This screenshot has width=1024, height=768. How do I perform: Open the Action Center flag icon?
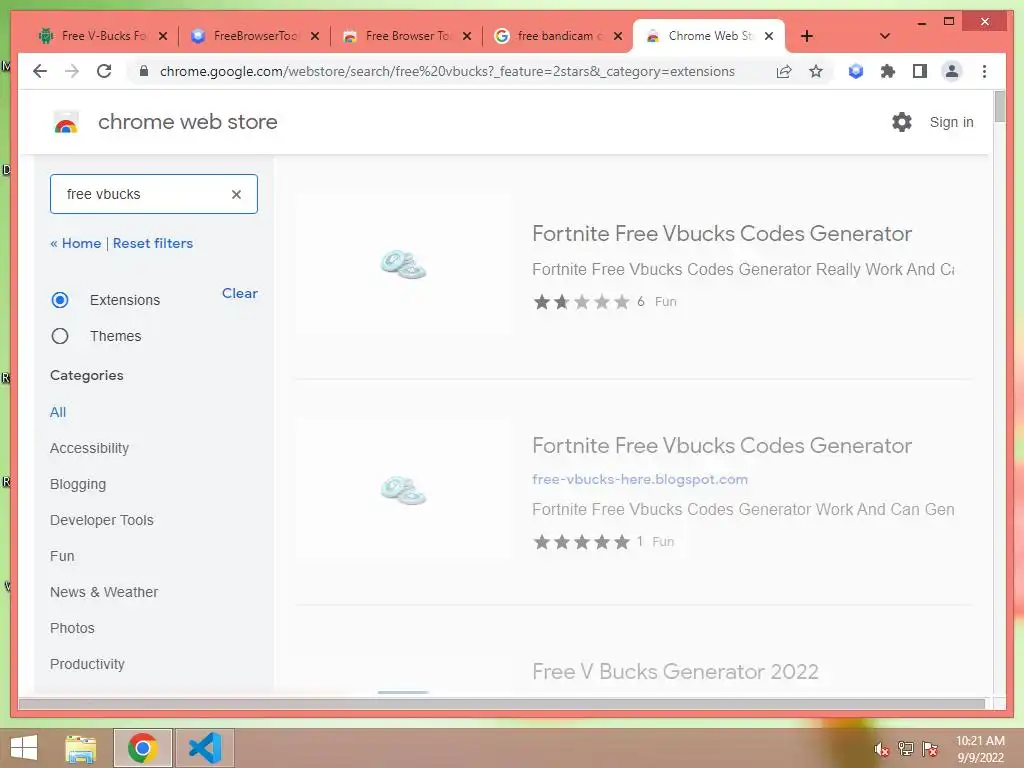[930, 749]
